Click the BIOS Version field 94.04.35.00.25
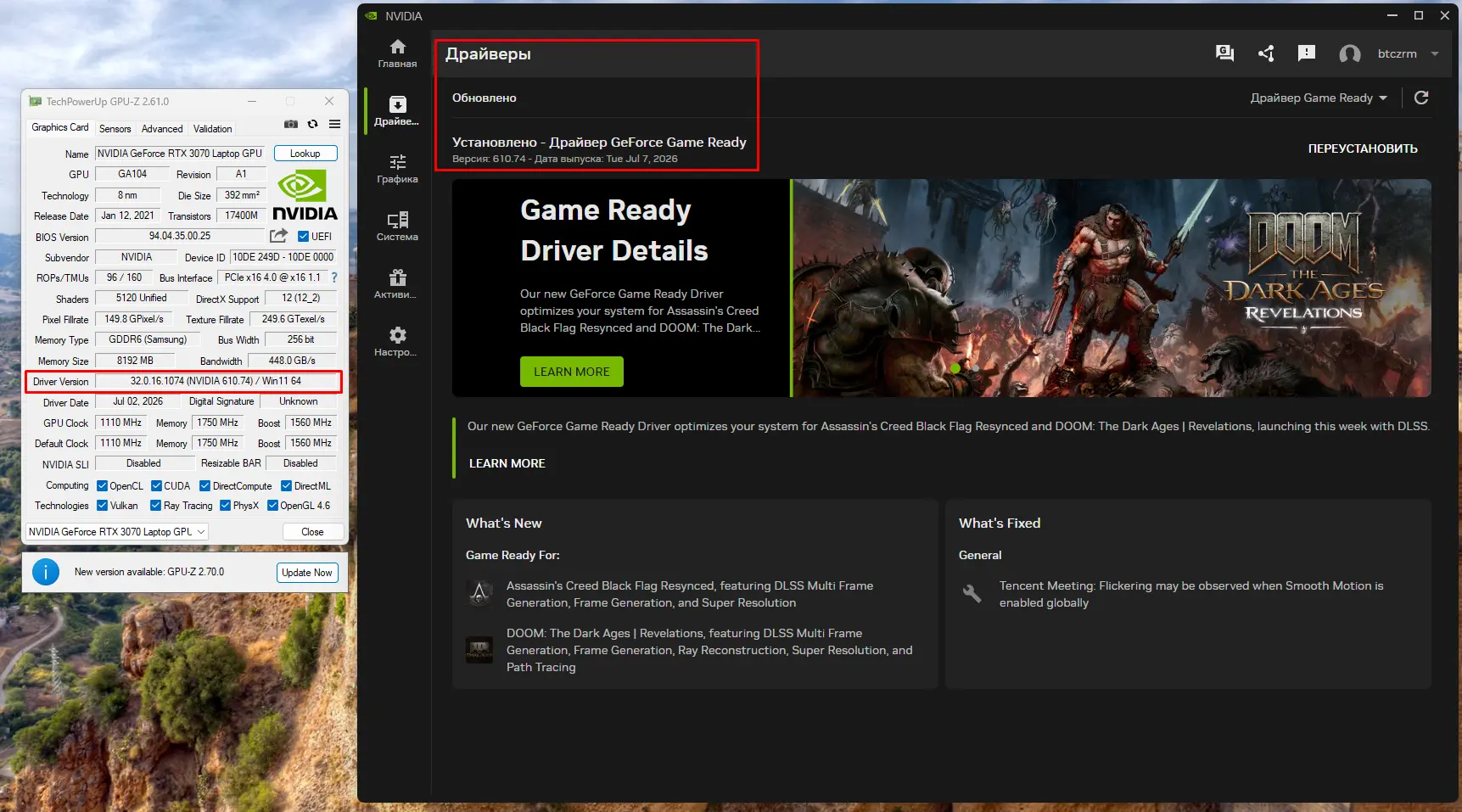 180,236
